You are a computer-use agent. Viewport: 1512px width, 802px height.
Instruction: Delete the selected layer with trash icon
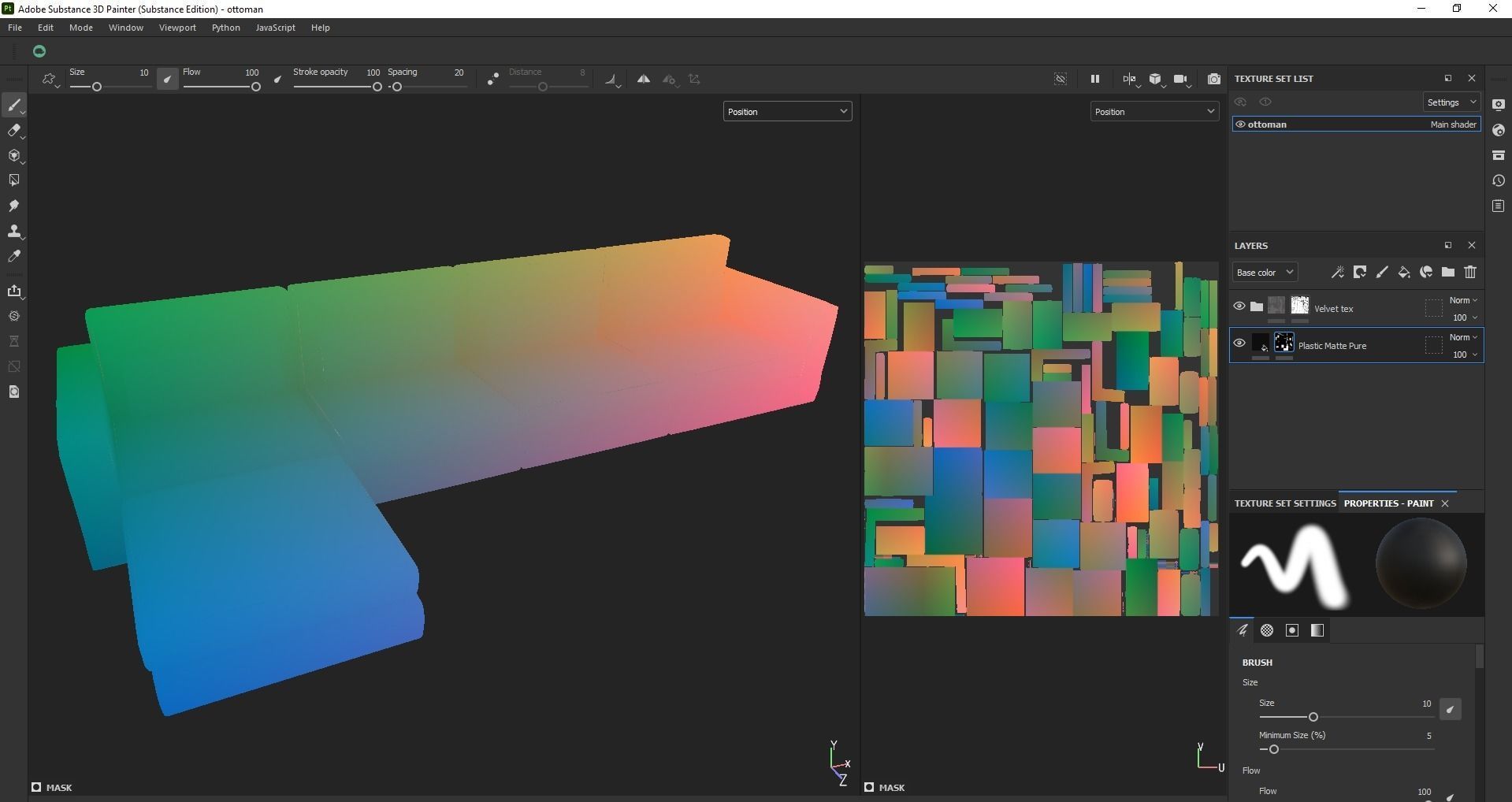tap(1470, 273)
